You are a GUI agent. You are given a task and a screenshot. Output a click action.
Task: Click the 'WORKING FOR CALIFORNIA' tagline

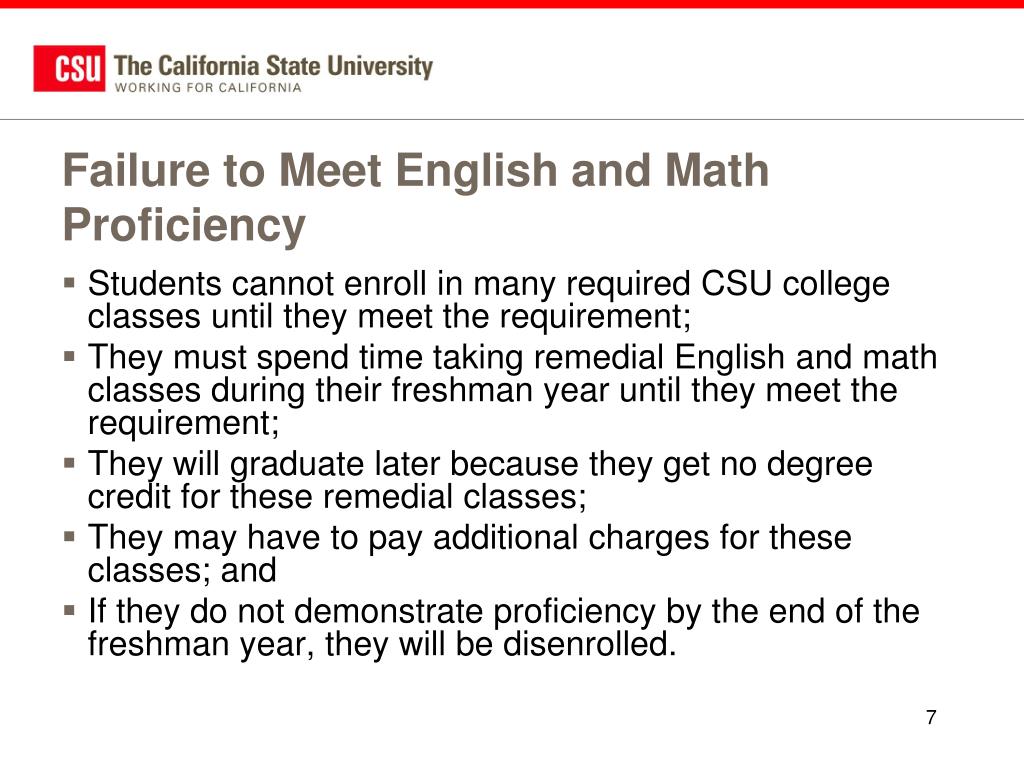pos(208,88)
